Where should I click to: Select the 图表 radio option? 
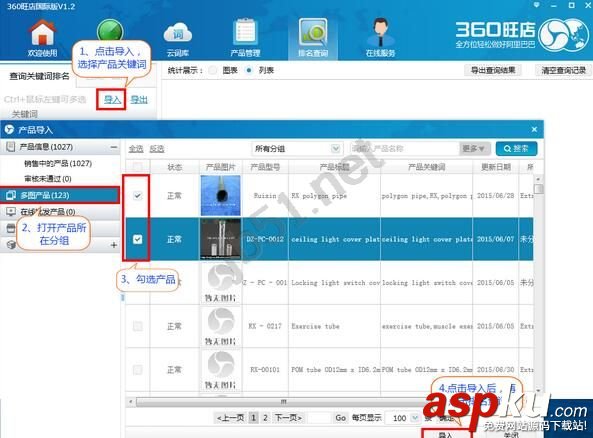pyautogui.click(x=213, y=70)
